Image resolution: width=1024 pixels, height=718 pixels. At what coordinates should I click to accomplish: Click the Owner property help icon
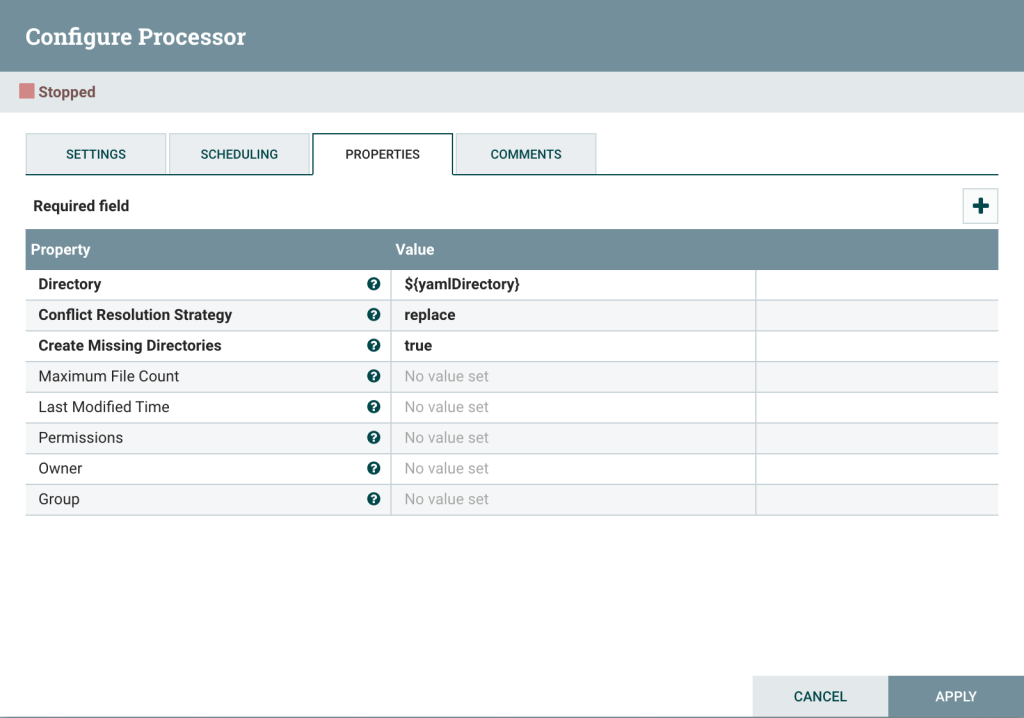tap(374, 468)
